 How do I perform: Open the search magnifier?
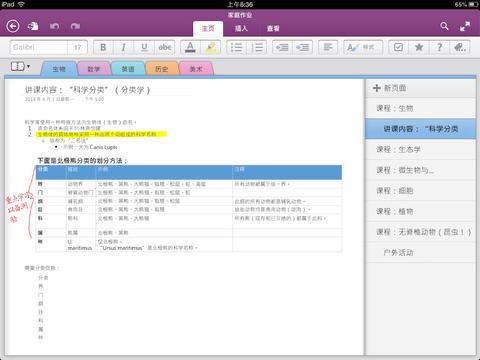click(444, 26)
